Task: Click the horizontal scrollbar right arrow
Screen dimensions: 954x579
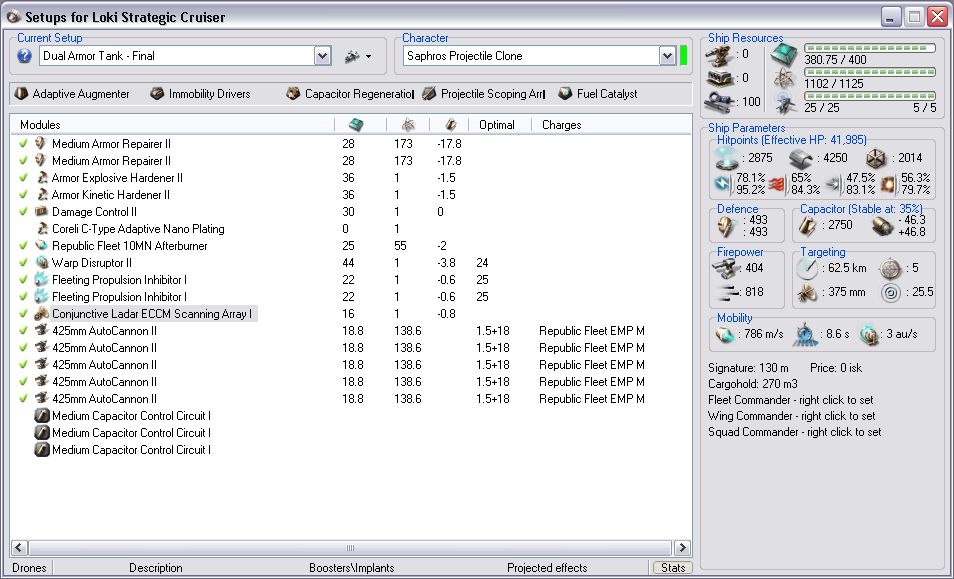Action: 682,547
